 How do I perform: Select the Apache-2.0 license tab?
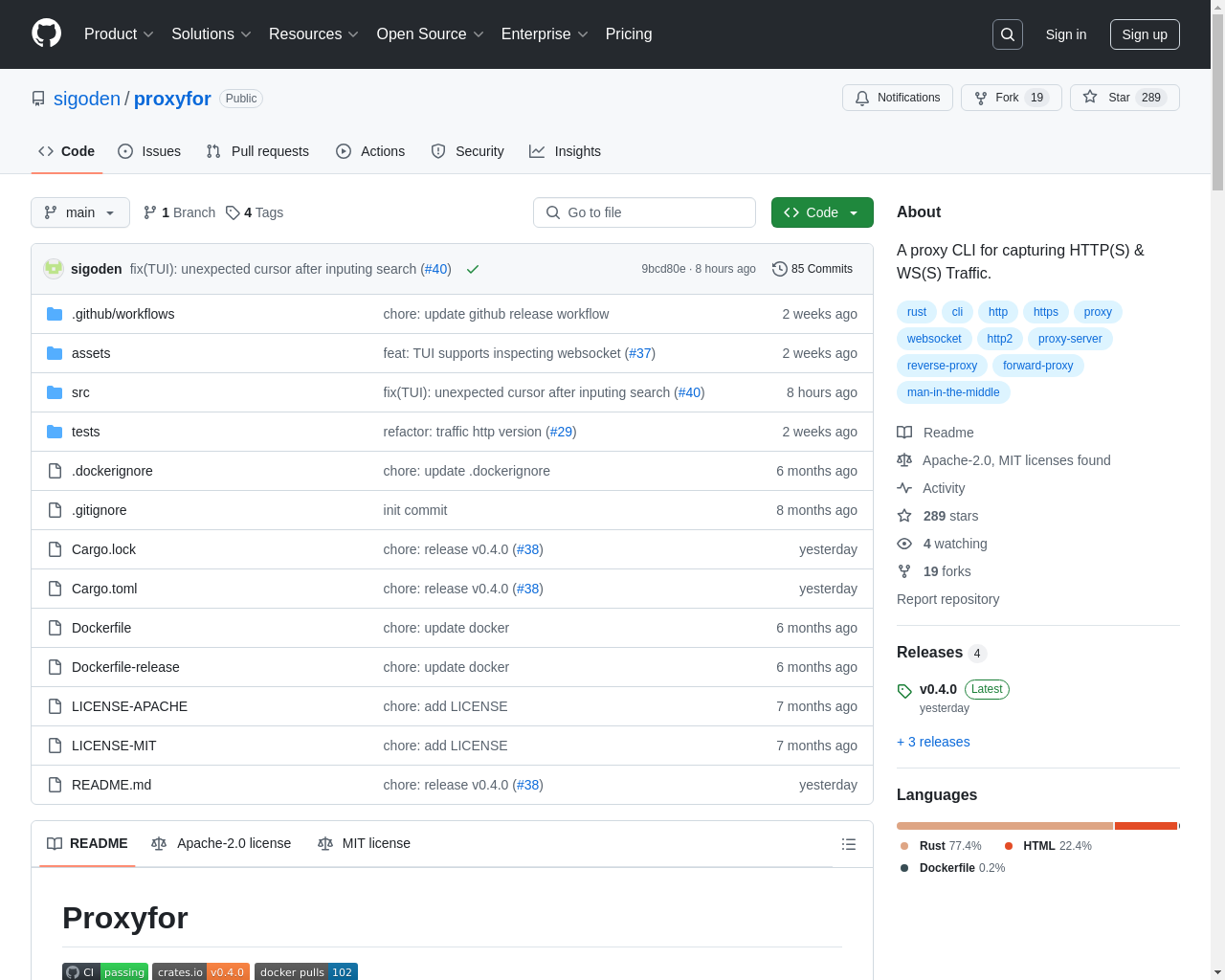click(x=221, y=843)
